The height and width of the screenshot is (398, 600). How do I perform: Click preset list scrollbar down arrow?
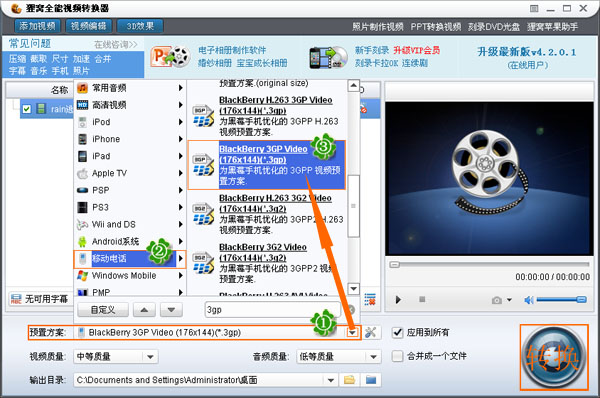[354, 288]
